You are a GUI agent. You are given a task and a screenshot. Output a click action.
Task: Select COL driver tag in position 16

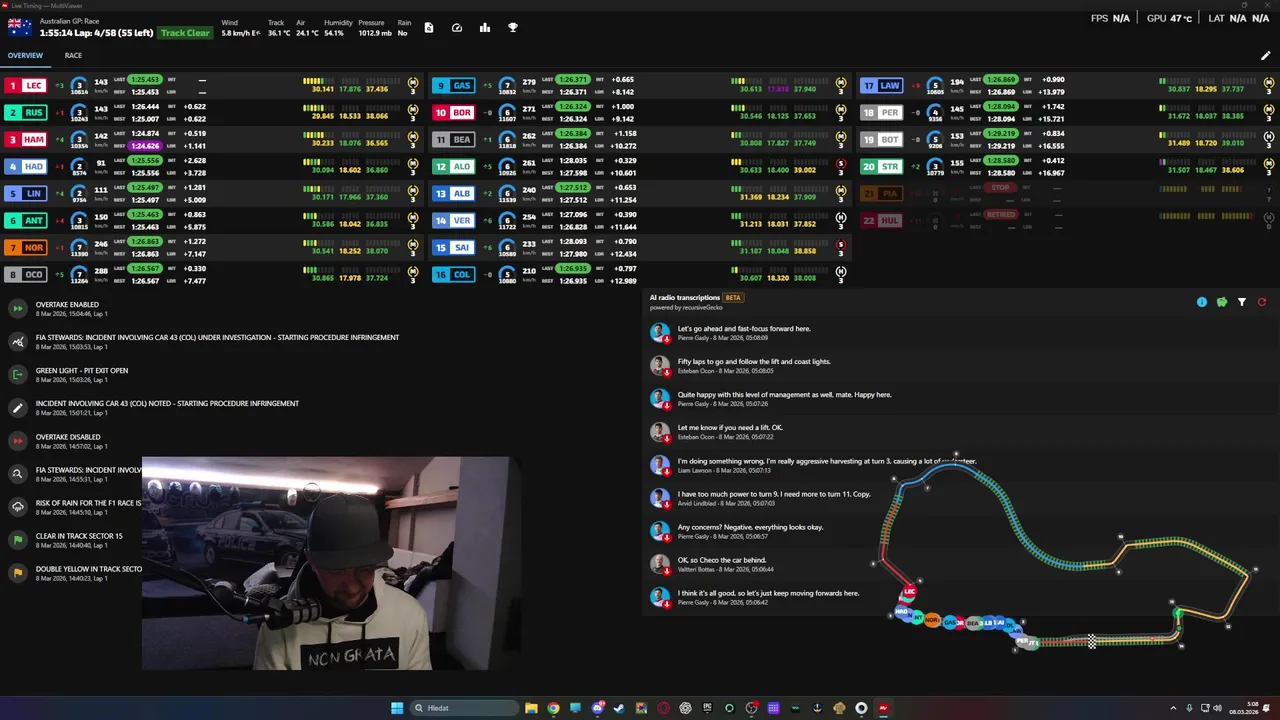point(454,274)
